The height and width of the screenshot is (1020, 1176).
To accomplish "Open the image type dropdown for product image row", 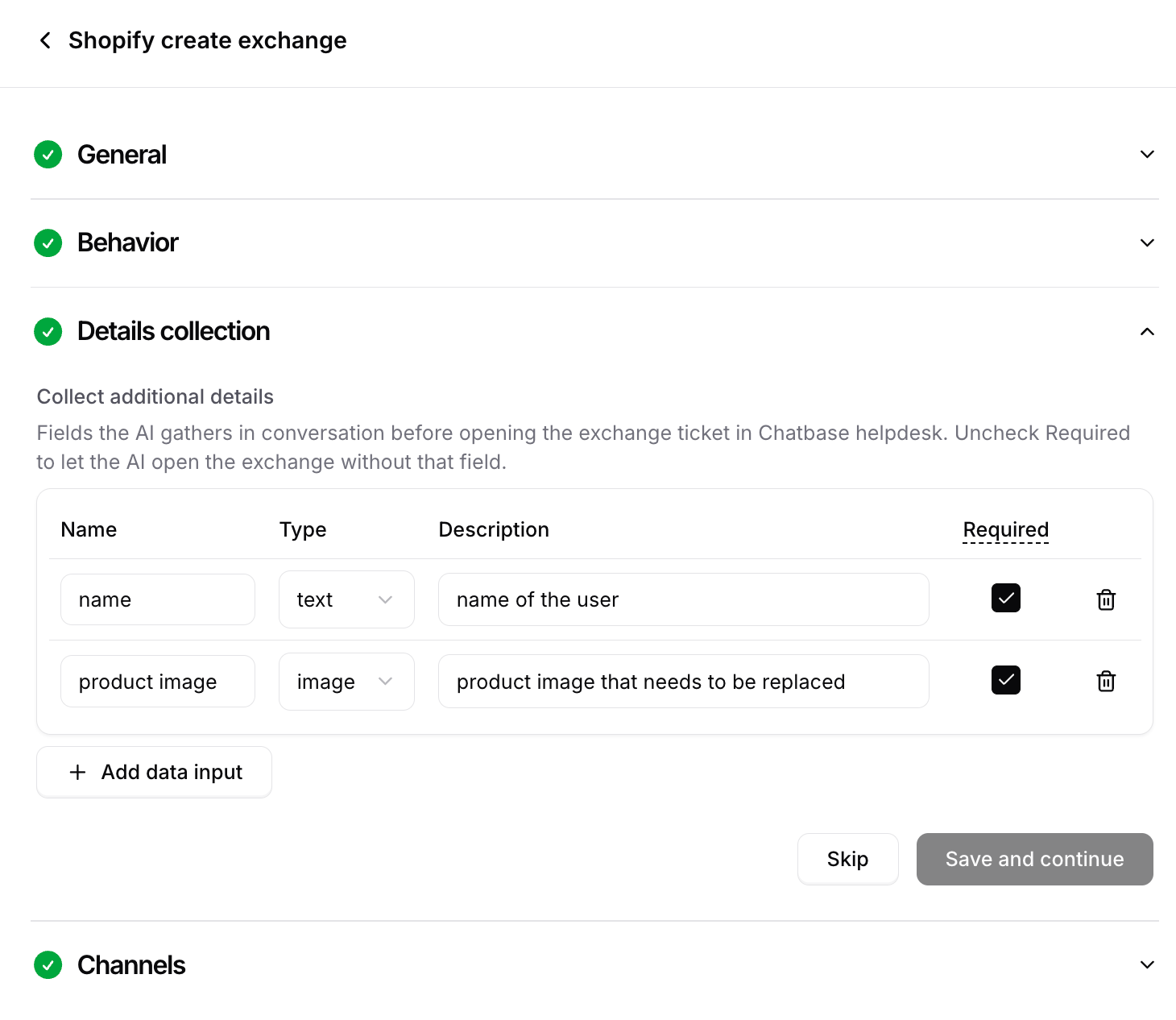I will pyautogui.click(x=346, y=682).
